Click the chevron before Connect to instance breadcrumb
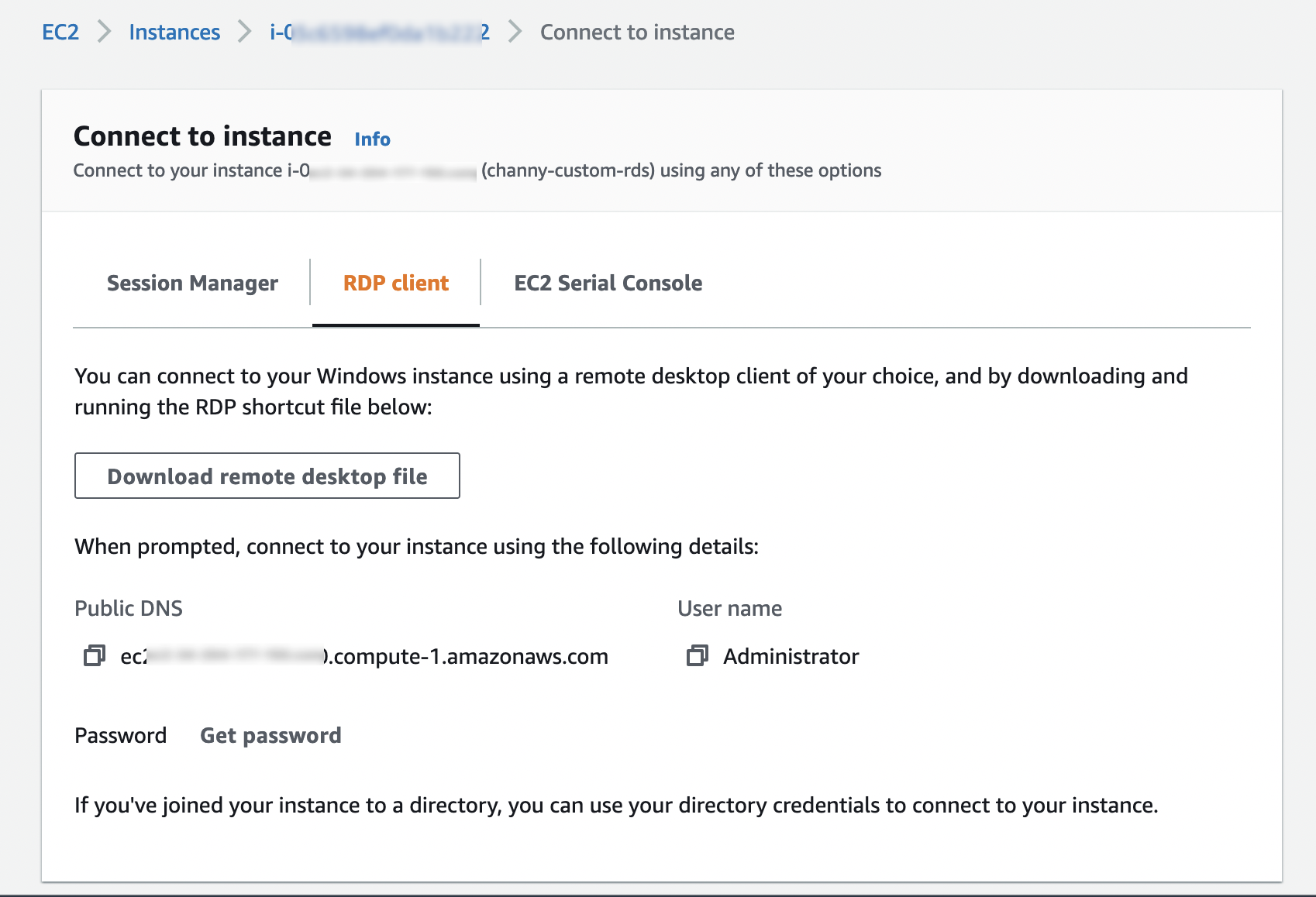This screenshot has height=897, width=1316. click(x=515, y=32)
